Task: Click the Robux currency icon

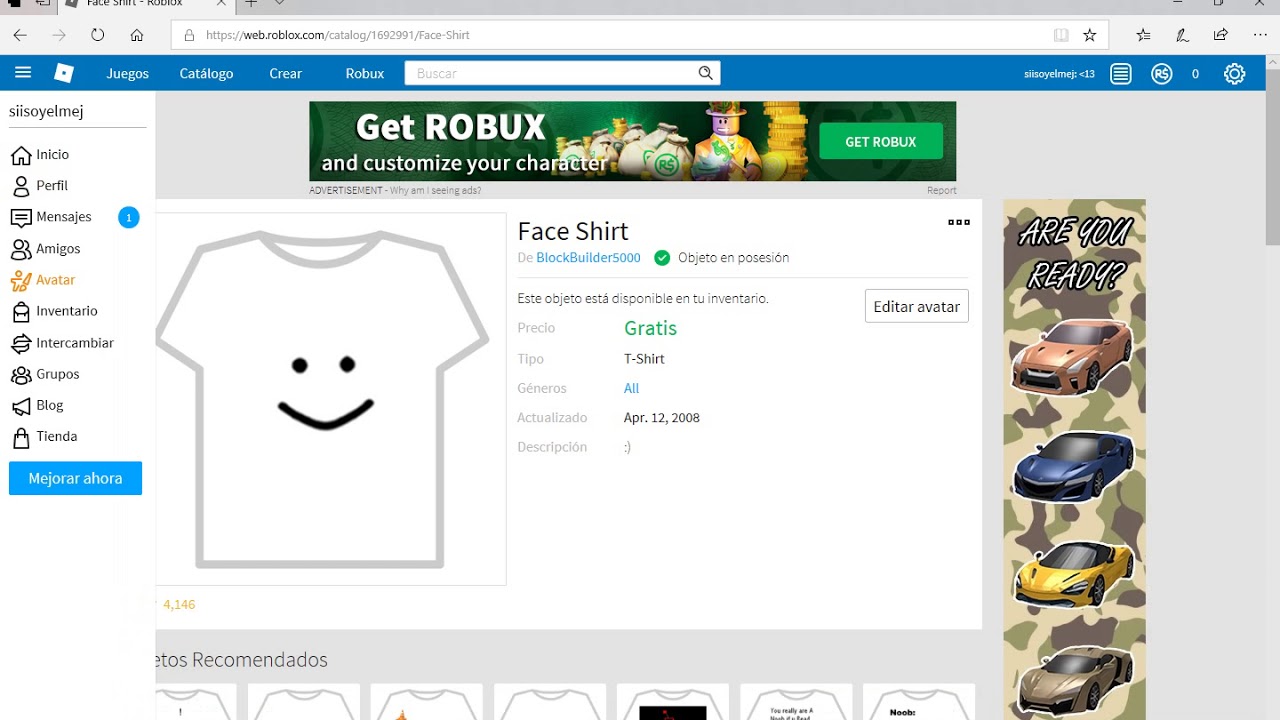Action: click(x=1161, y=73)
